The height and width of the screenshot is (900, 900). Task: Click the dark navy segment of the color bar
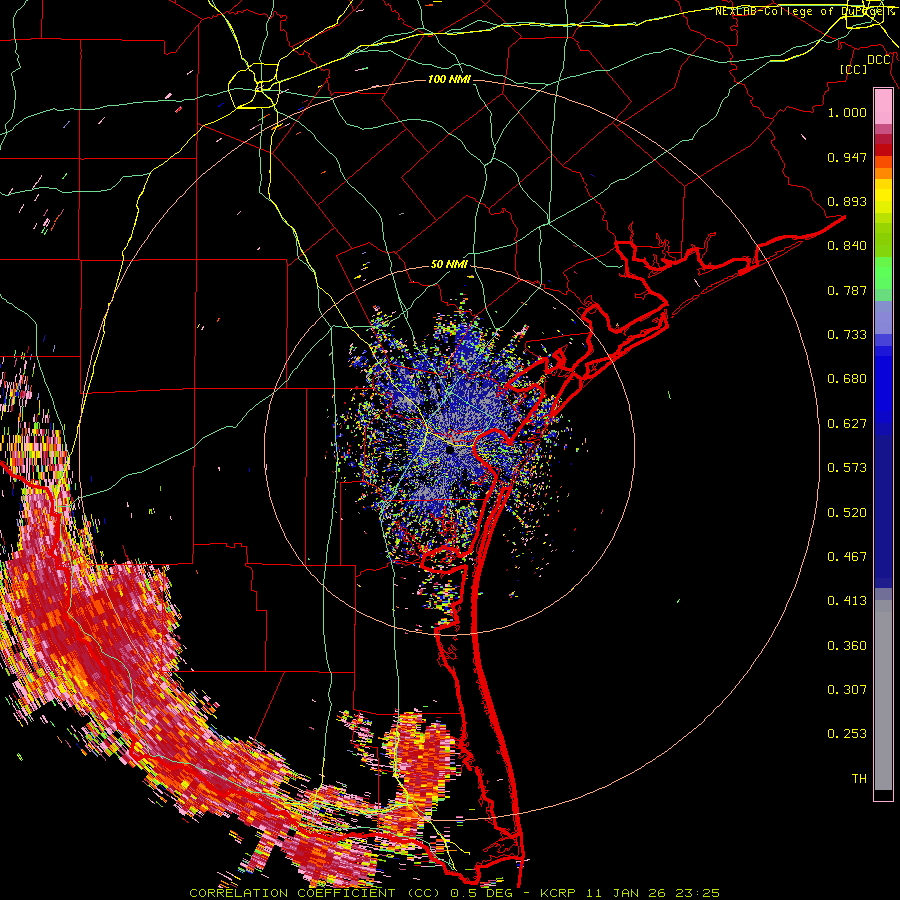883,511
